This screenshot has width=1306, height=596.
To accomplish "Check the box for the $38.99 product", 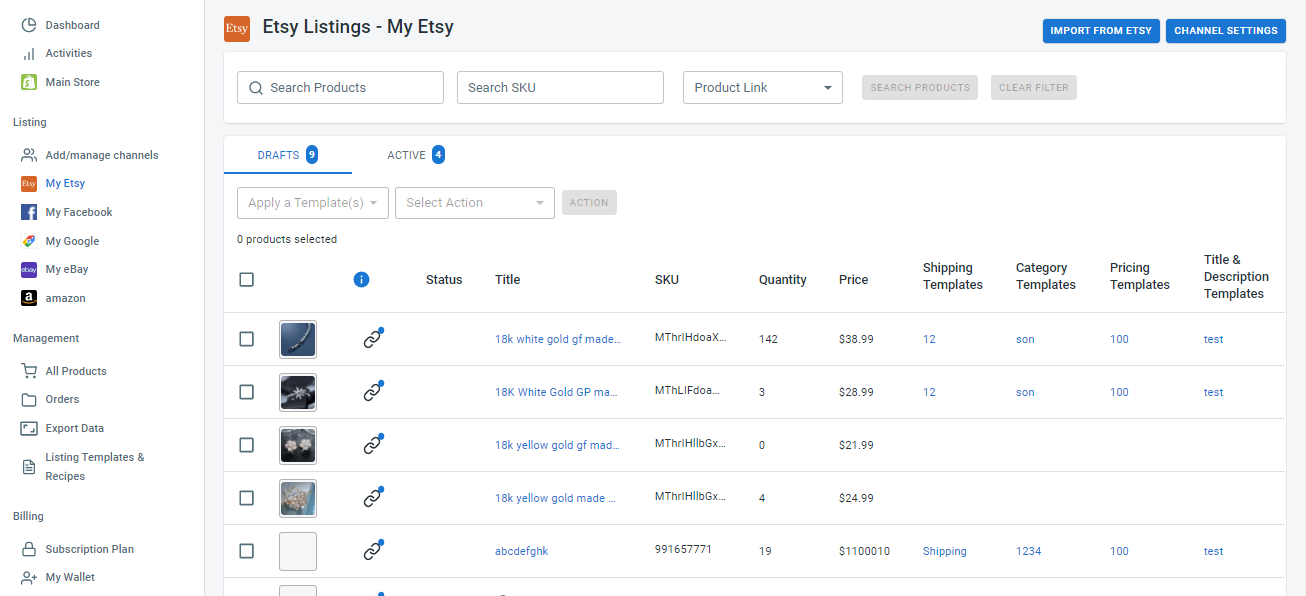I will tap(247, 339).
